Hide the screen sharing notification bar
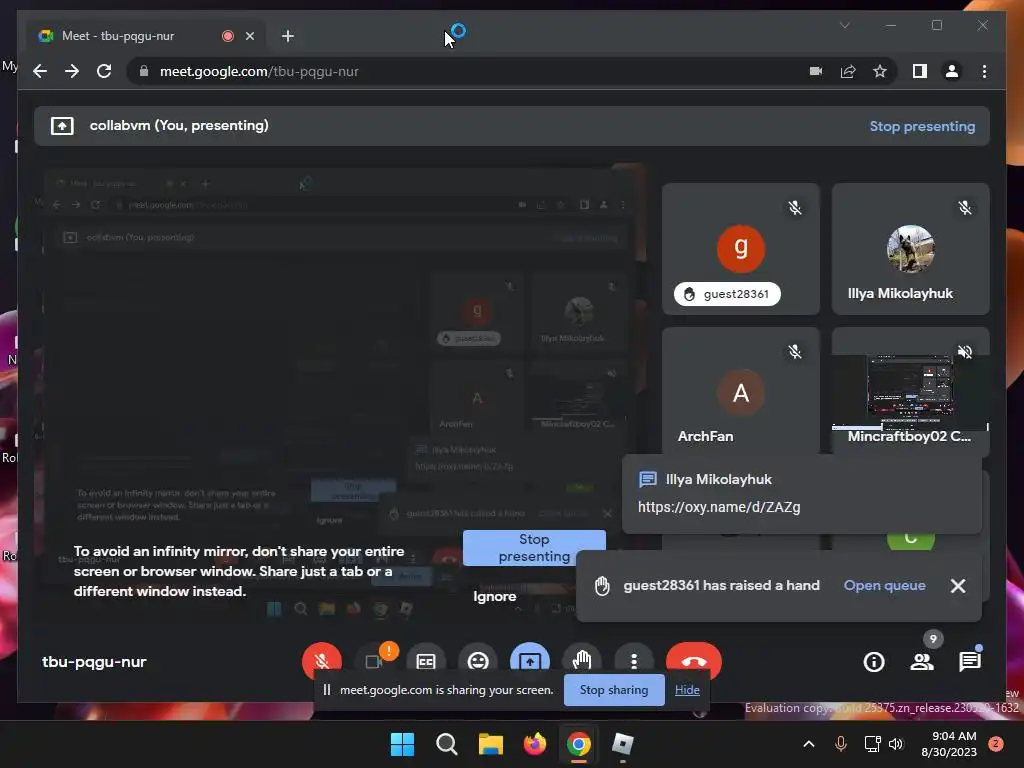The image size is (1024, 768). 687,690
